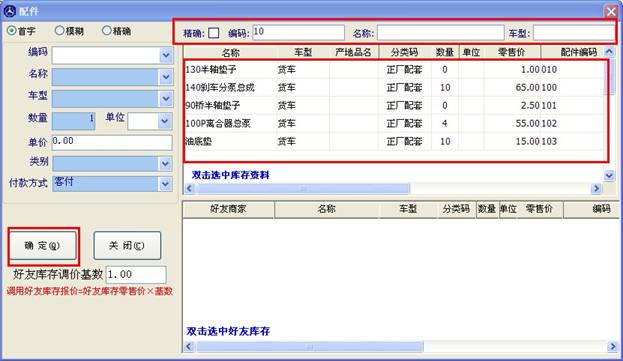This screenshot has width=623, height=361.
Task: Click friend inventory horizontal scrollbar thumb
Action: [310, 347]
